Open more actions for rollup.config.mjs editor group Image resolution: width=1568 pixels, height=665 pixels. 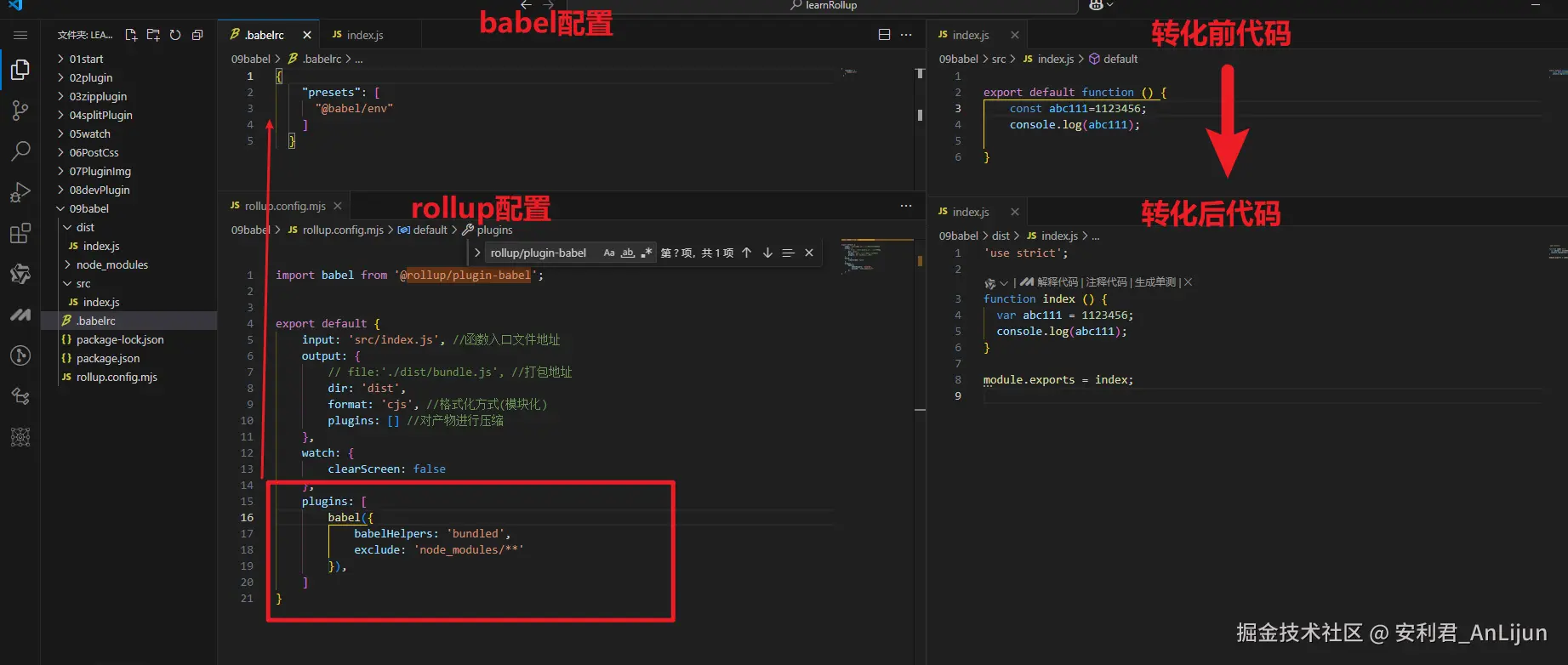coord(906,206)
